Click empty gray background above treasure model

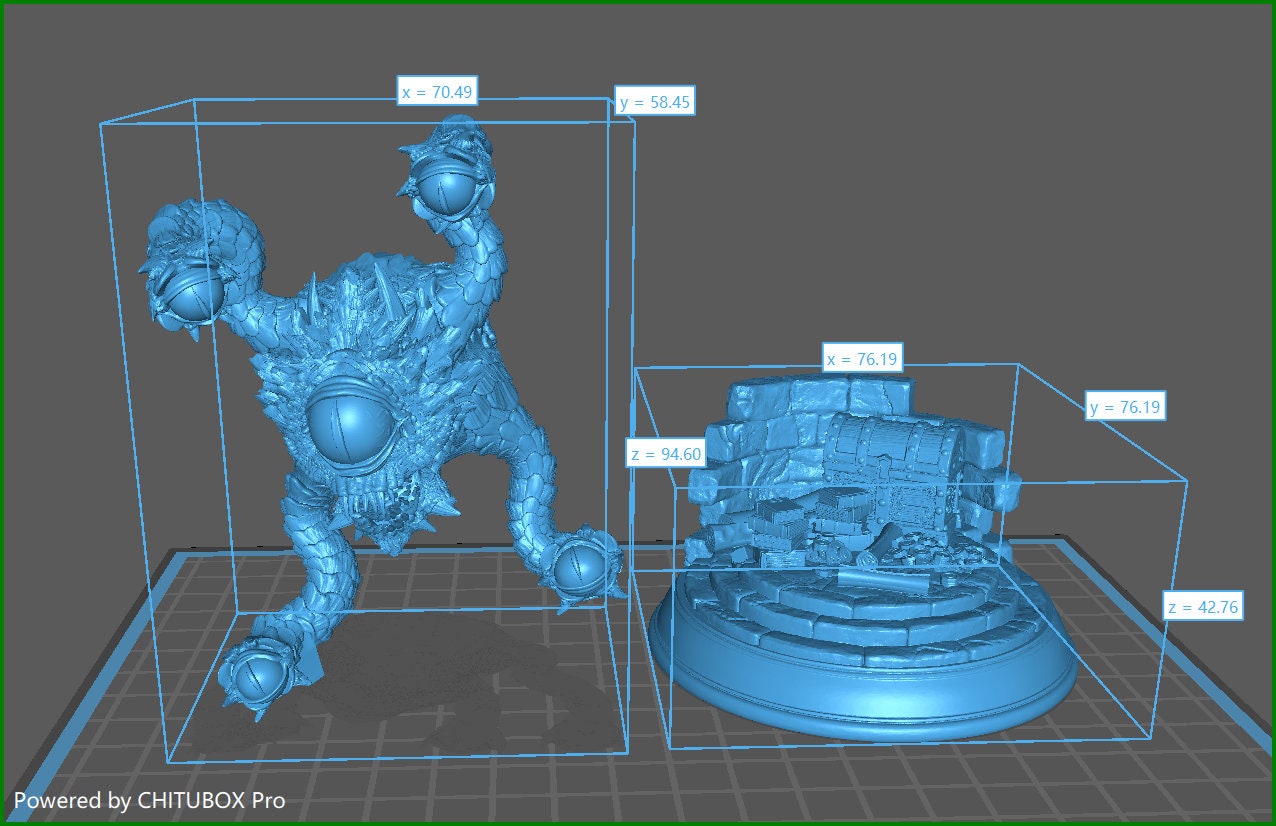click(900, 200)
